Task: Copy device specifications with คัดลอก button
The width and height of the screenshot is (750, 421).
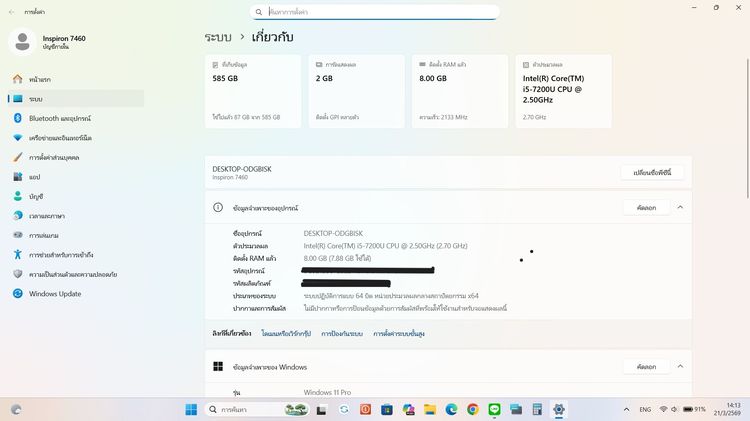Action: tap(646, 207)
